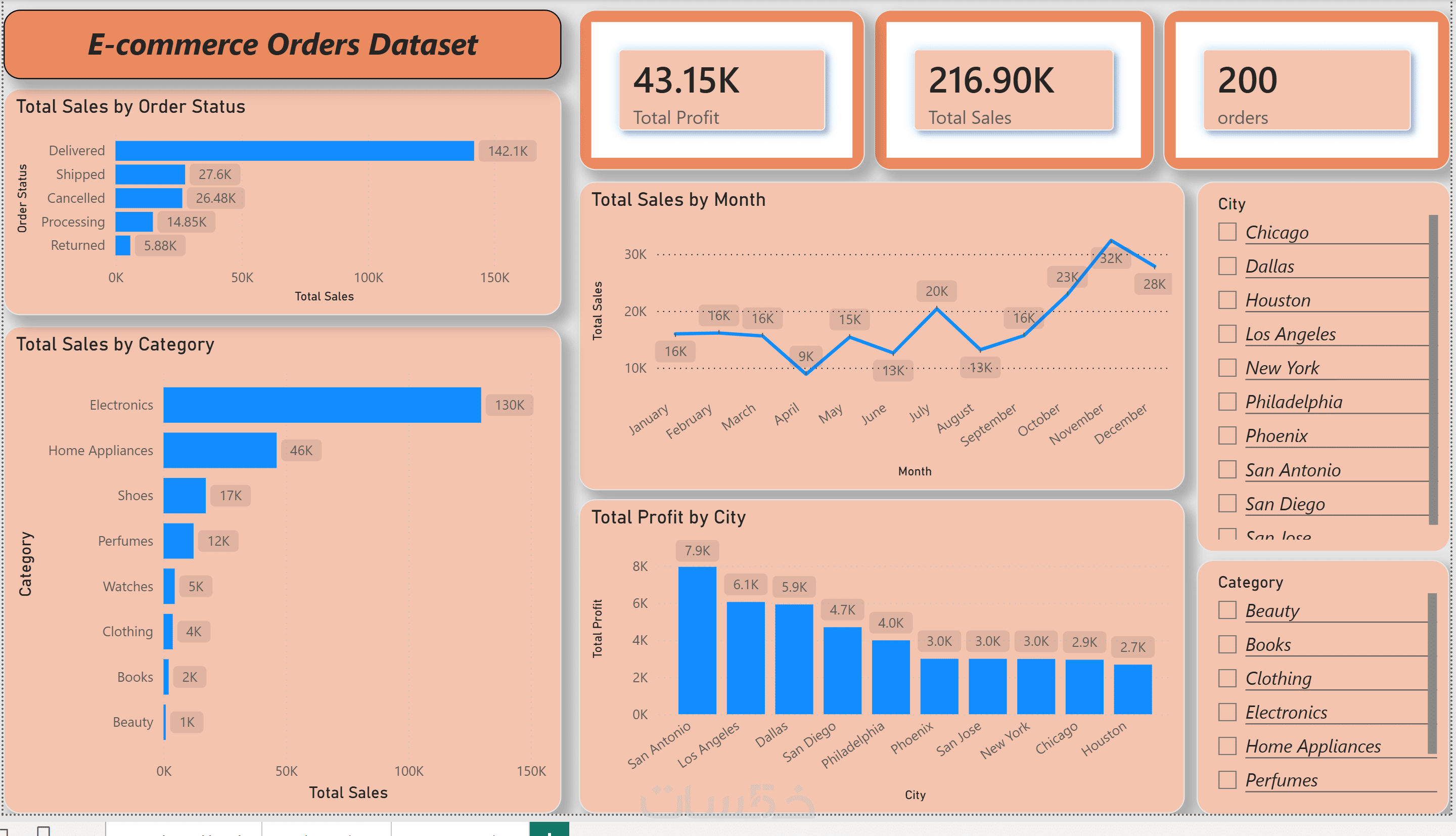Add a new report page with green plus
1456x836 pixels.
coord(549,830)
